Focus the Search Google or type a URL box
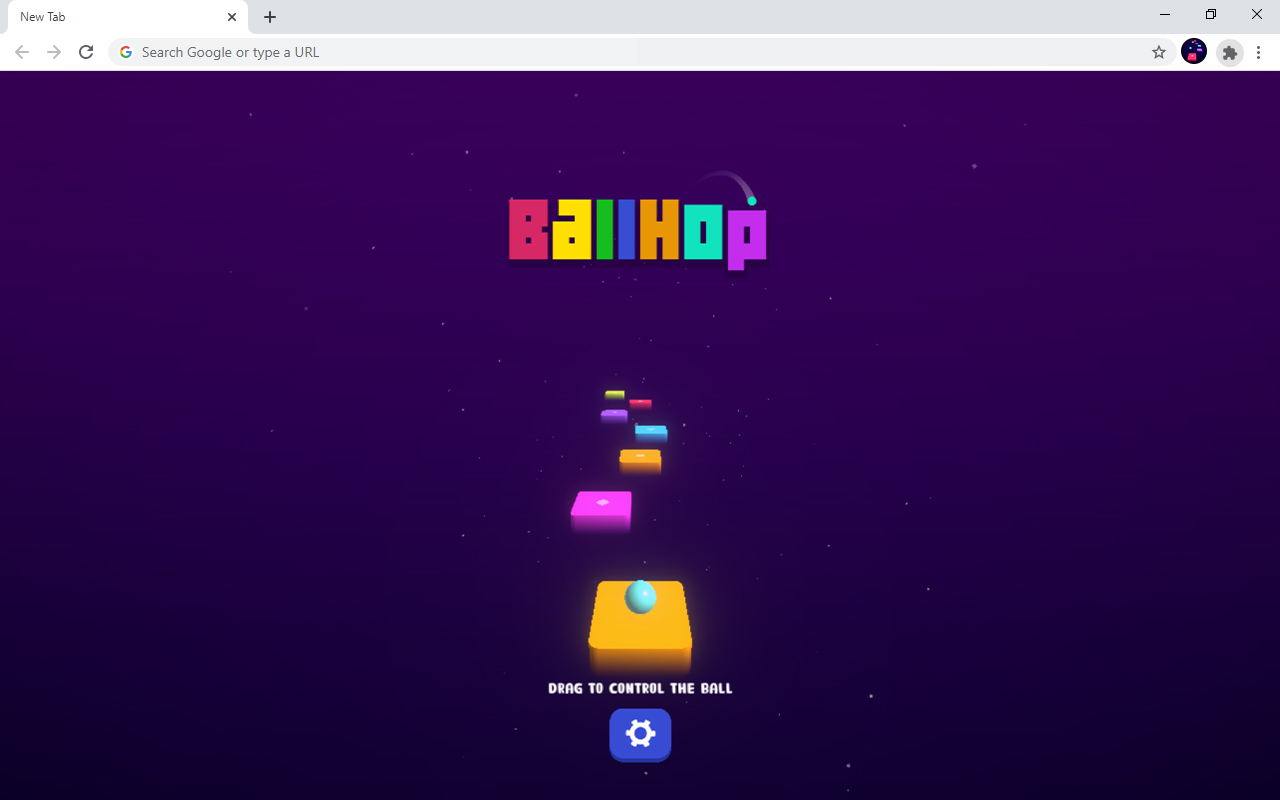Viewport: 1280px width, 800px height. (x=640, y=52)
